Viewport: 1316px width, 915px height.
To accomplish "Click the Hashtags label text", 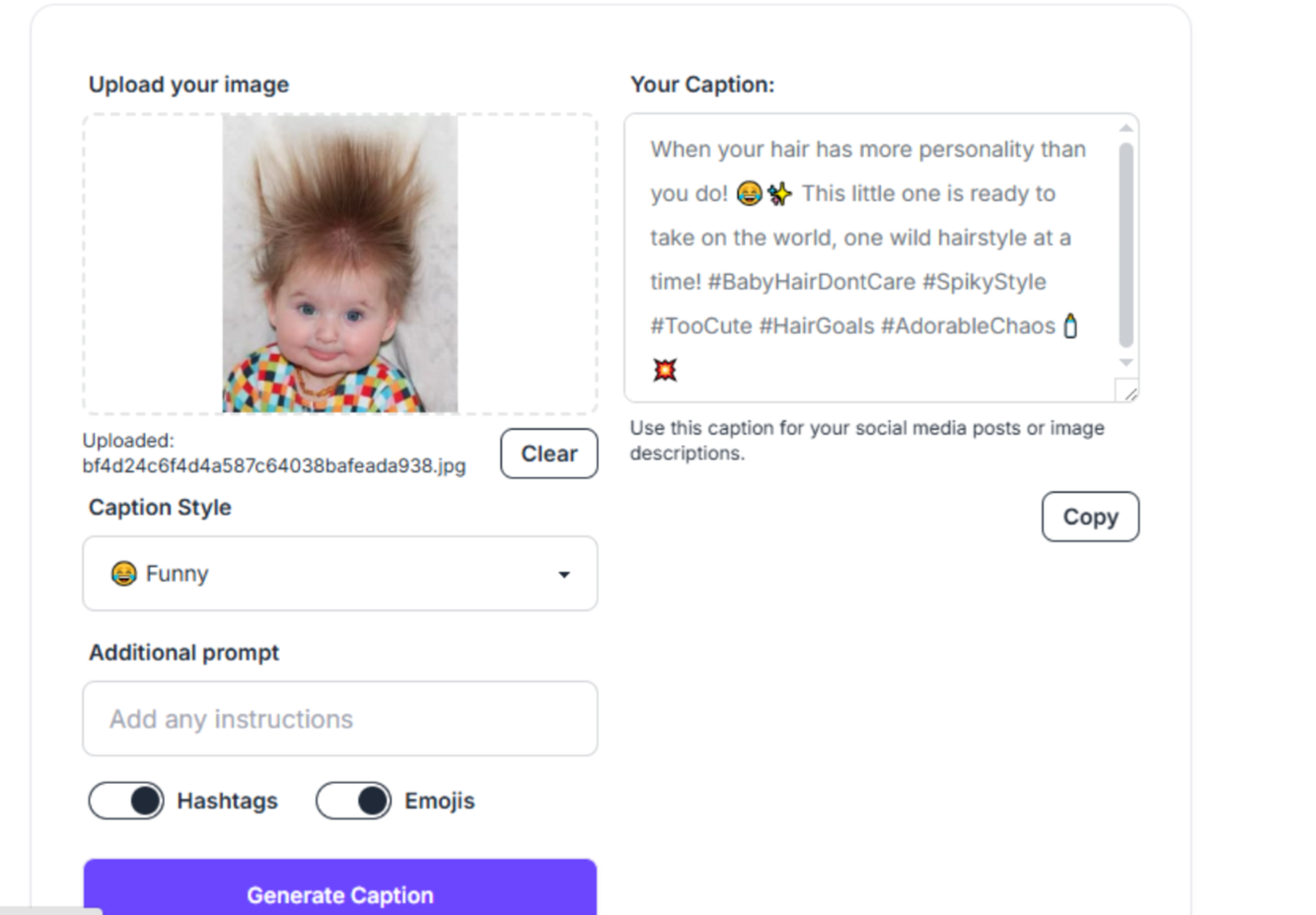I will [228, 801].
